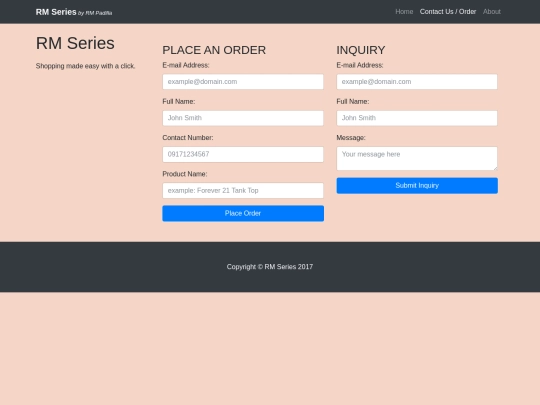Focus the inquiry form E-mail Address field

point(417,82)
